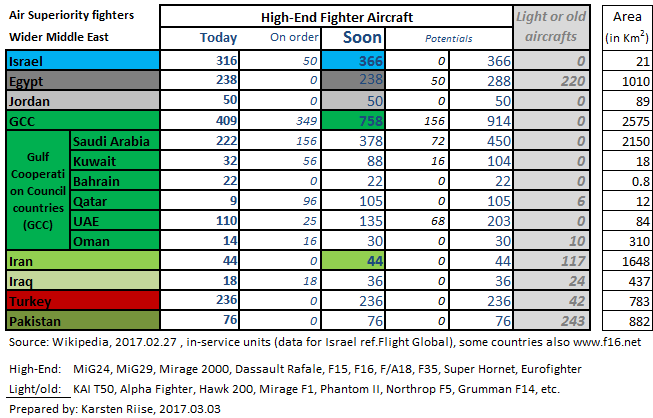
Task: Click the olive Pakistan row label
Action: point(83,321)
